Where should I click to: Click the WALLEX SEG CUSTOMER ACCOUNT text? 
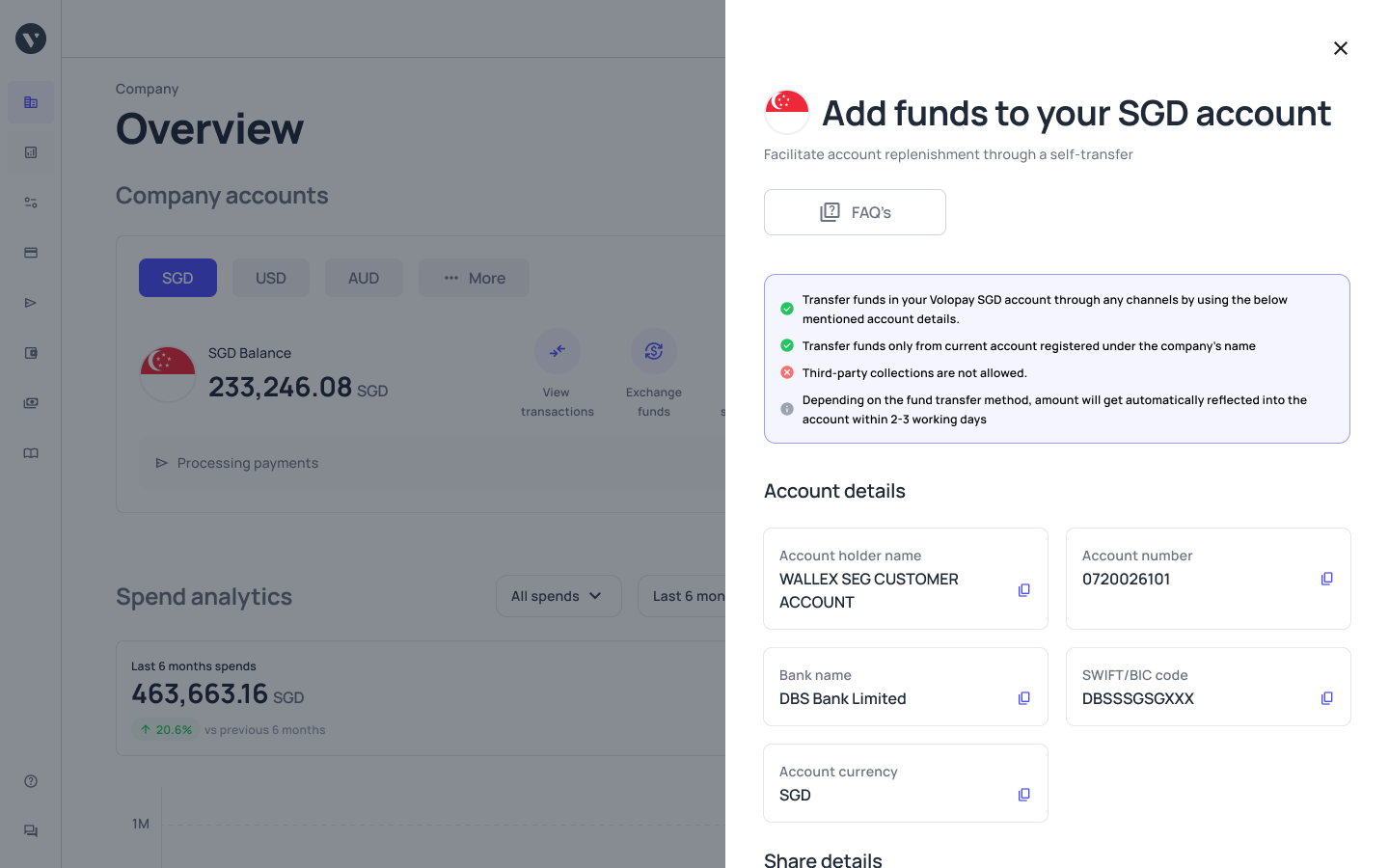pos(869,590)
